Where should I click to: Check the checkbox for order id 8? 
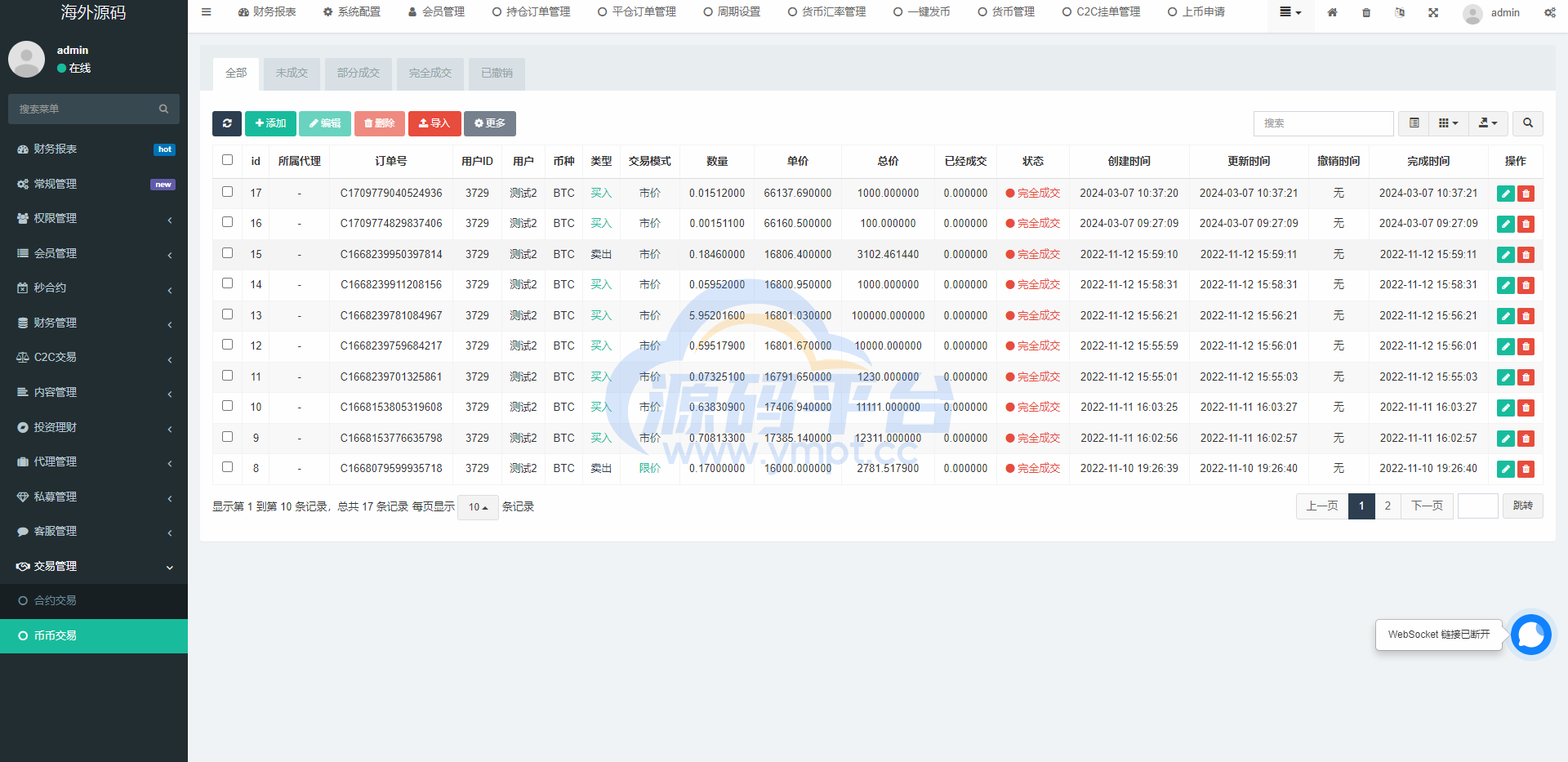tap(227, 467)
